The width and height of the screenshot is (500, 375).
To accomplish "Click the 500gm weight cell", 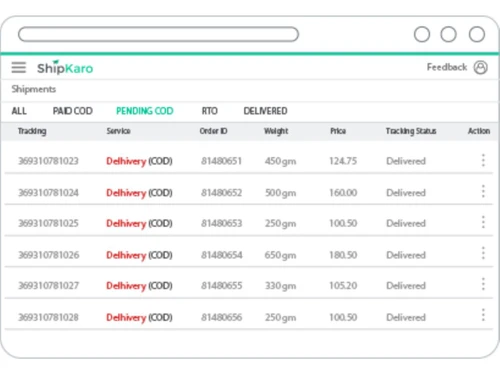I will (280, 193).
